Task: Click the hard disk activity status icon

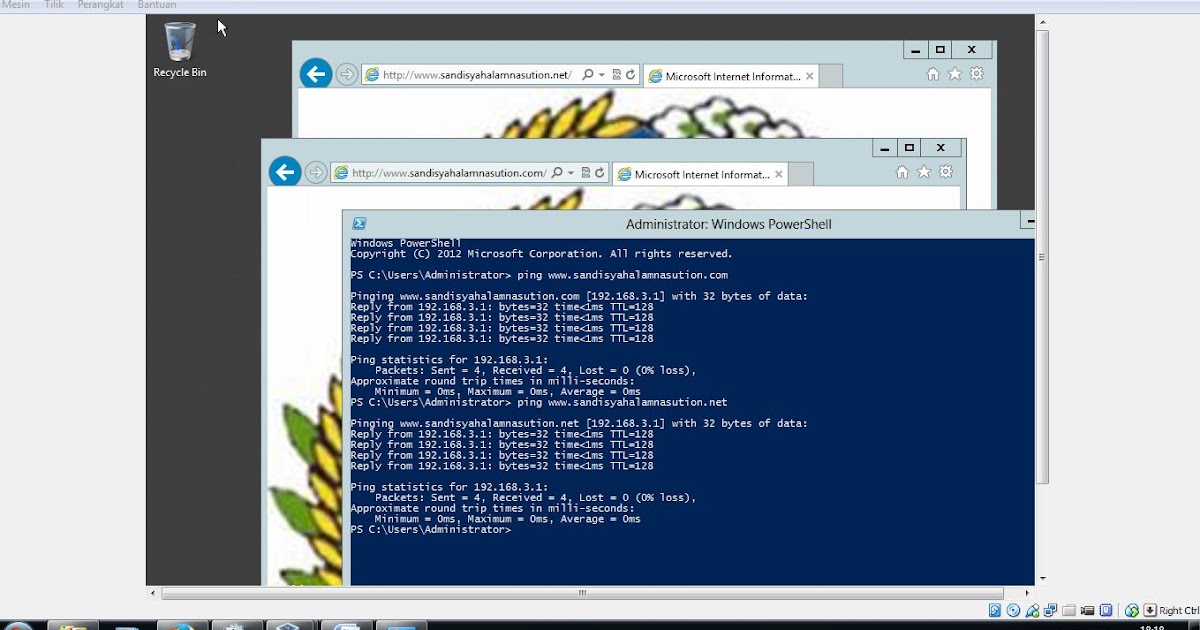Action: (x=995, y=610)
